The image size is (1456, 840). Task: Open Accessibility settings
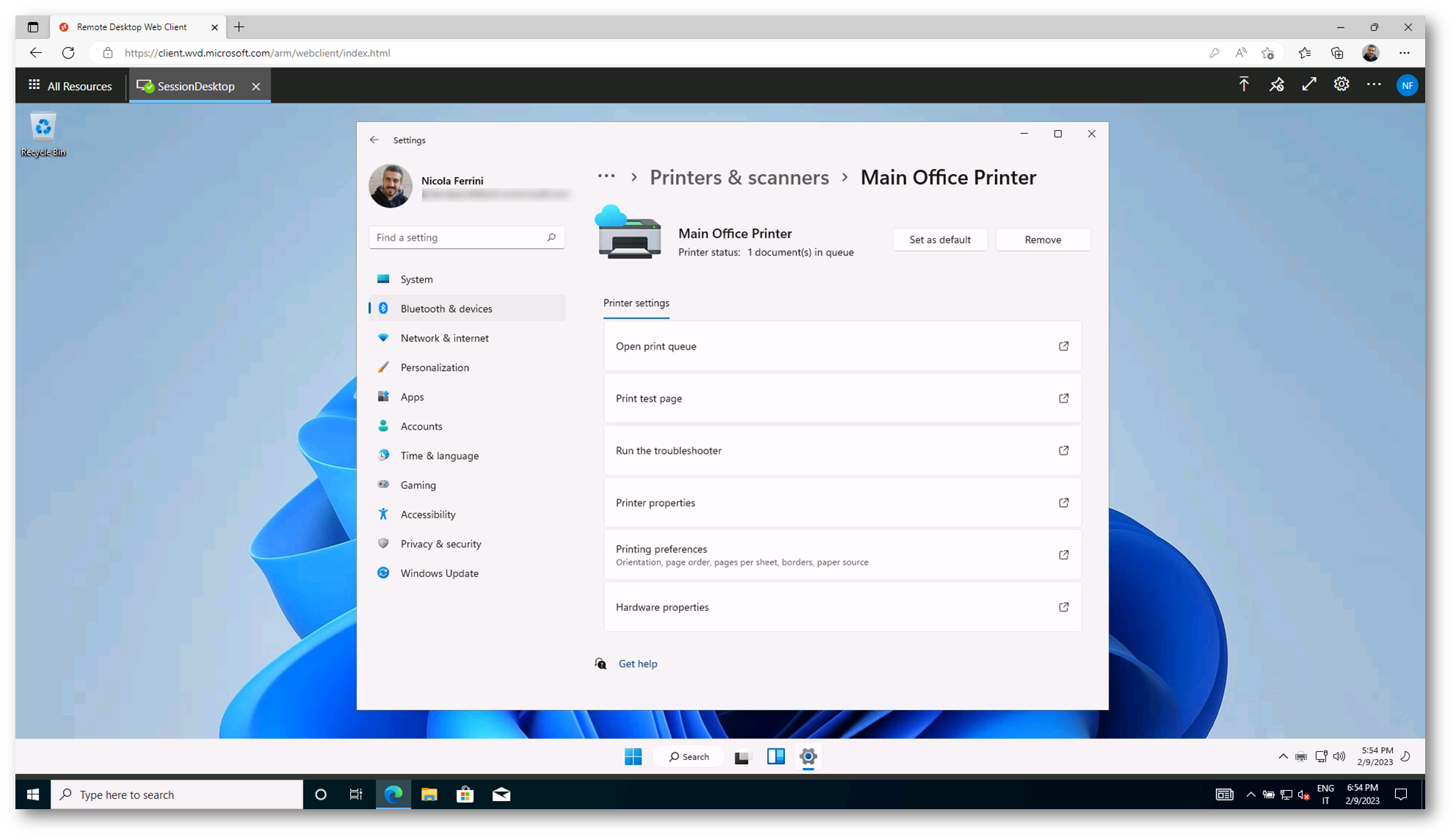point(467,514)
